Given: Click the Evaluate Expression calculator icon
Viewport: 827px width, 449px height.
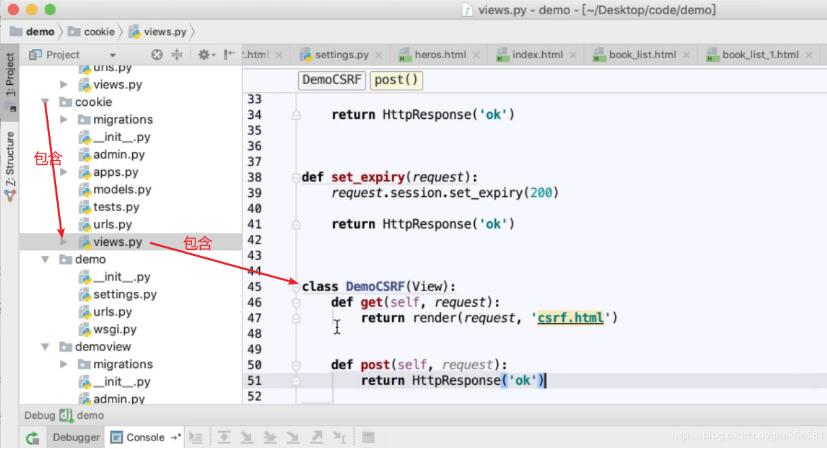Looking at the screenshot, I should click(368, 438).
